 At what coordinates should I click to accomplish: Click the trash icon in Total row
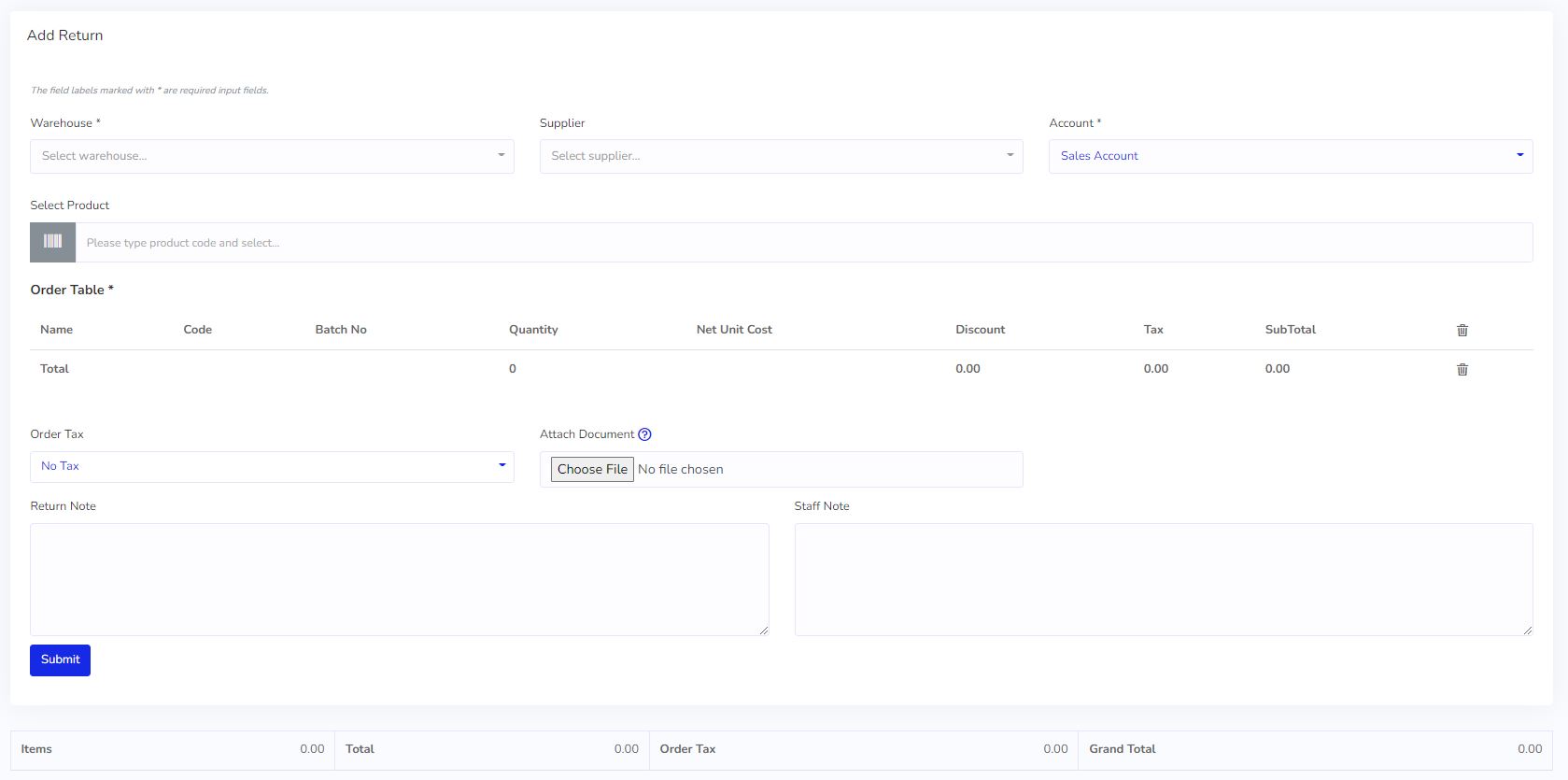coord(1462,369)
